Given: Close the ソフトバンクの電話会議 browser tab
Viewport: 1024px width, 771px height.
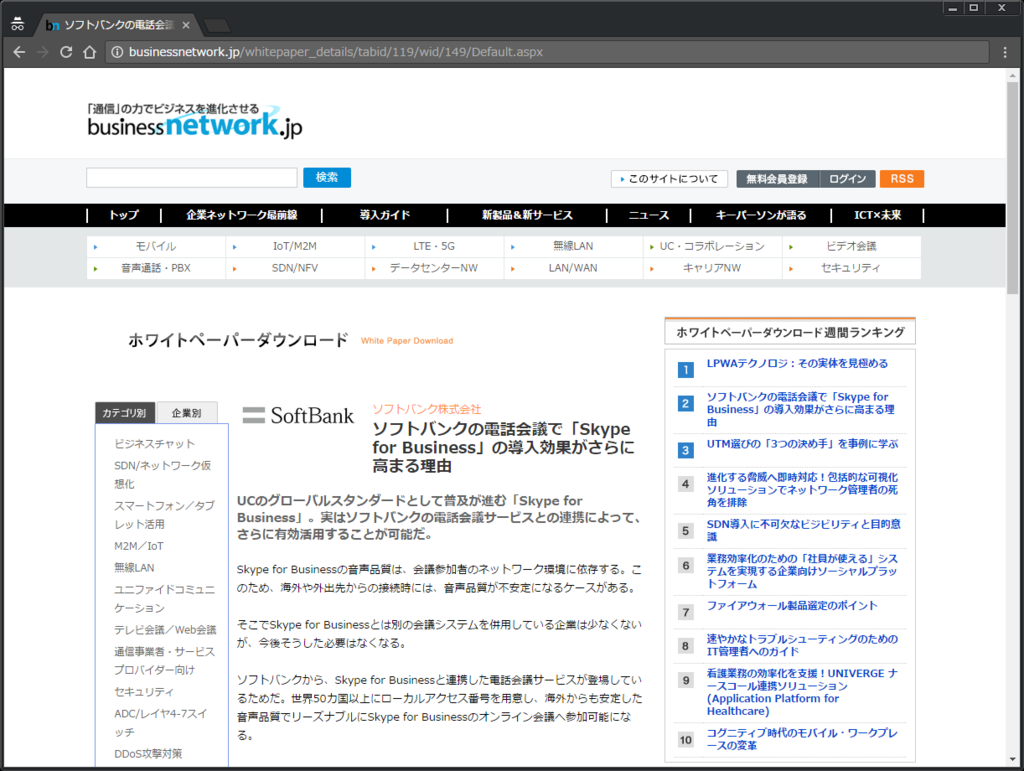Looking at the screenshot, I should click(186, 25).
